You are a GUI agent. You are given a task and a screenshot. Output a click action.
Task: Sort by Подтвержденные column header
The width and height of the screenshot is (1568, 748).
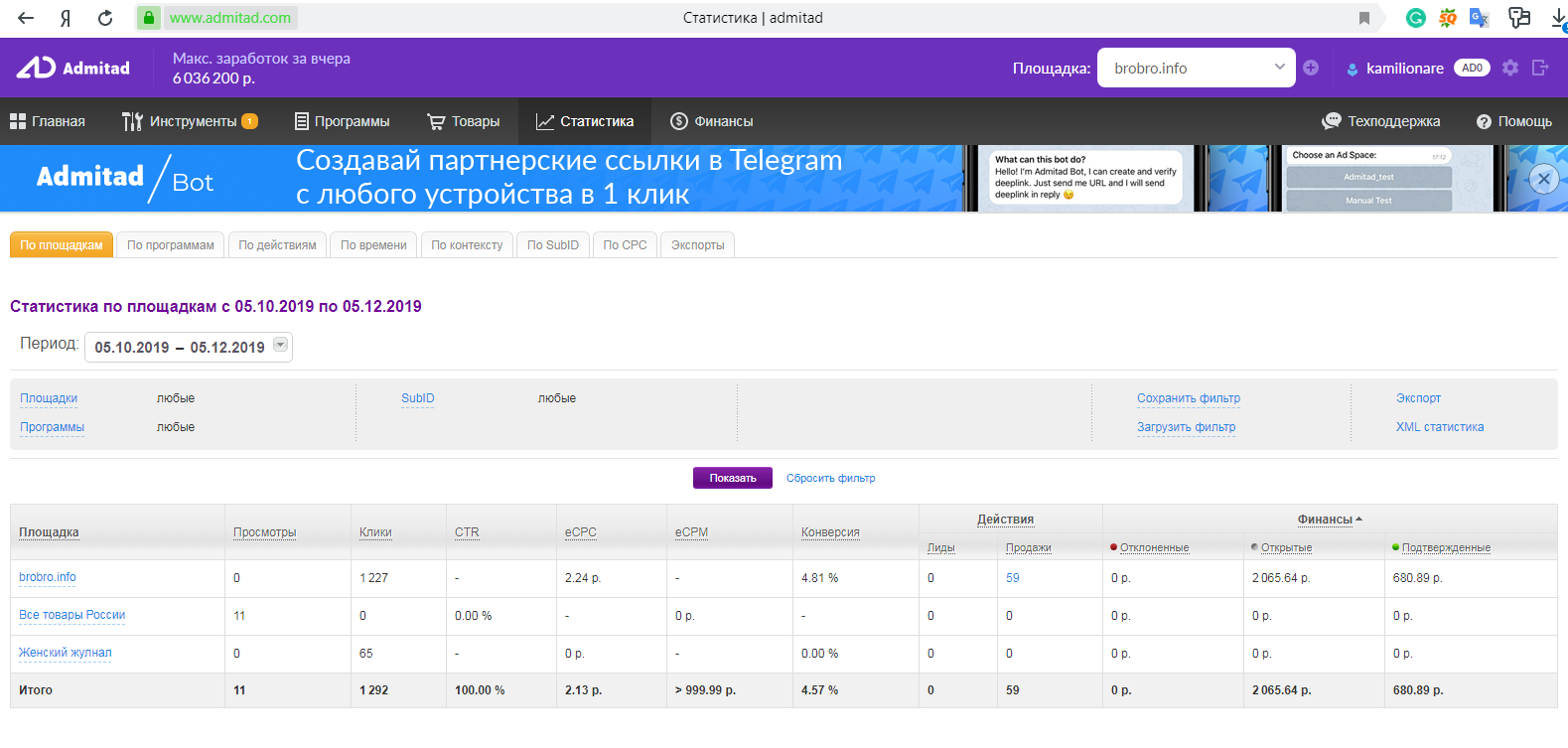(1446, 547)
